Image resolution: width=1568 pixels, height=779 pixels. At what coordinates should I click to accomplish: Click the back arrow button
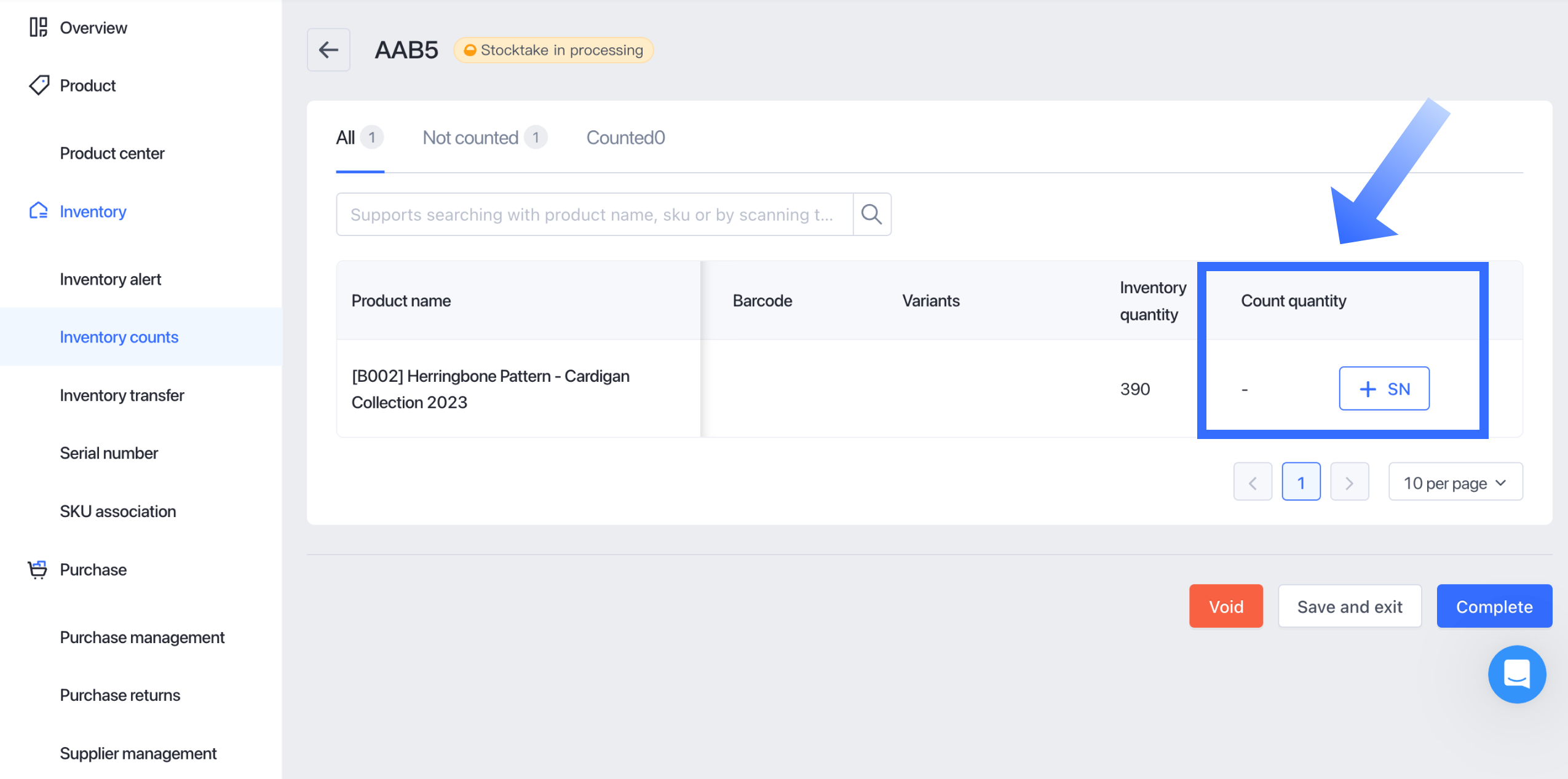click(x=328, y=50)
